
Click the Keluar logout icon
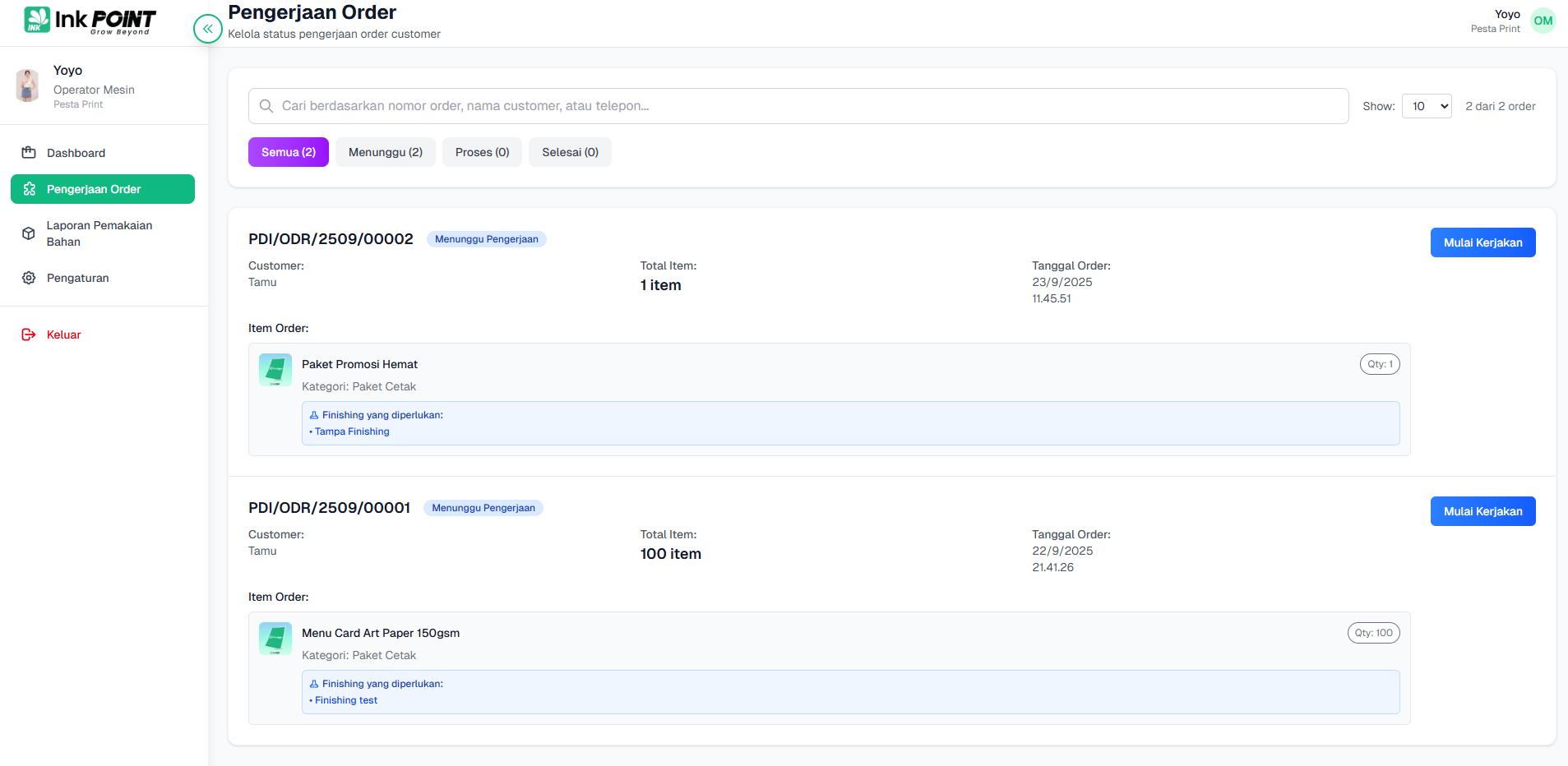(29, 335)
